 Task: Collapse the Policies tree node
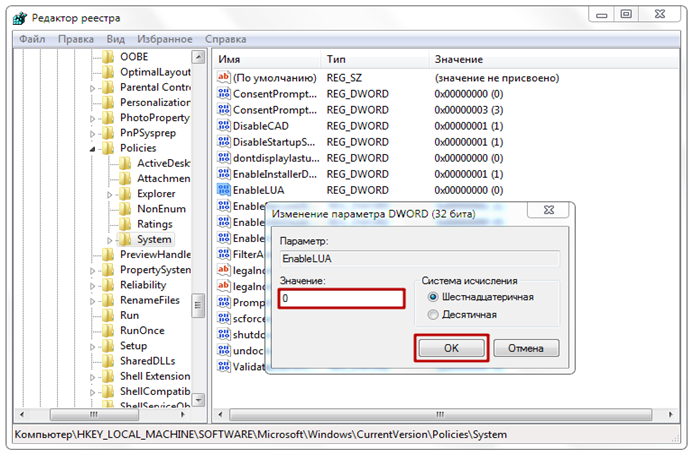94,148
